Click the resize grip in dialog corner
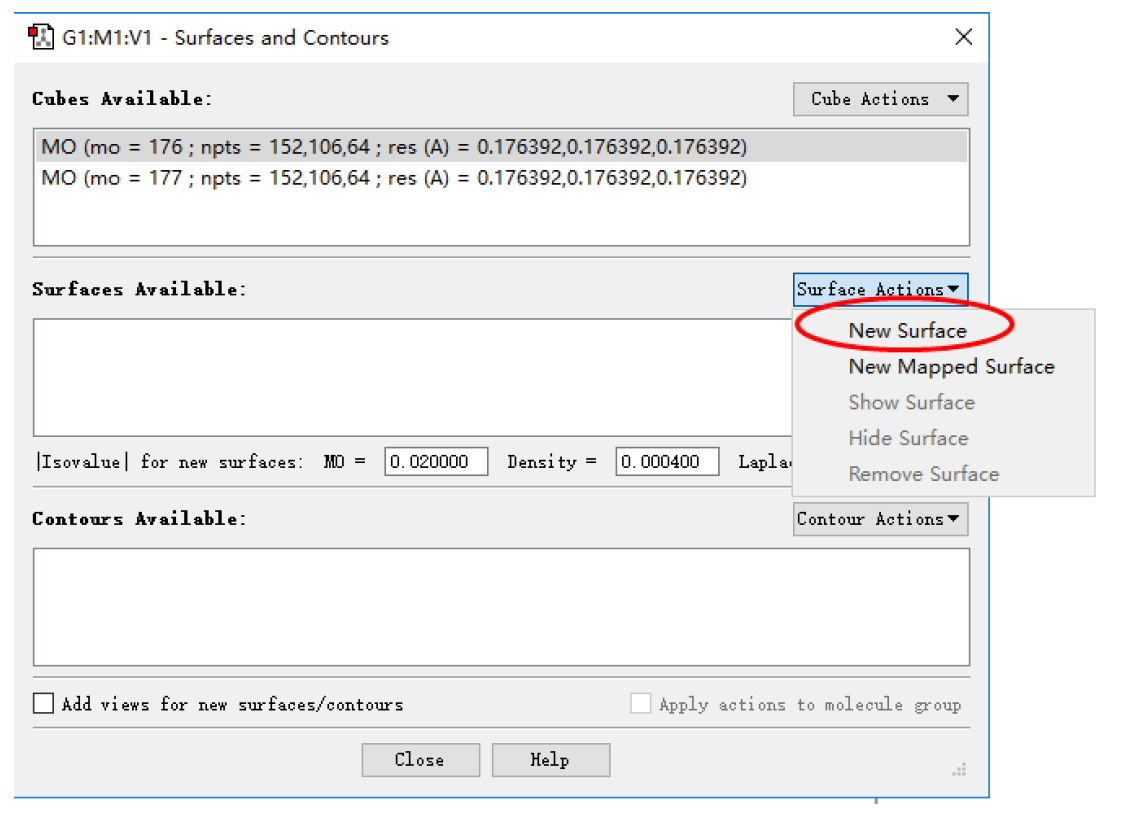This screenshot has height=819, width=1122. (959, 769)
